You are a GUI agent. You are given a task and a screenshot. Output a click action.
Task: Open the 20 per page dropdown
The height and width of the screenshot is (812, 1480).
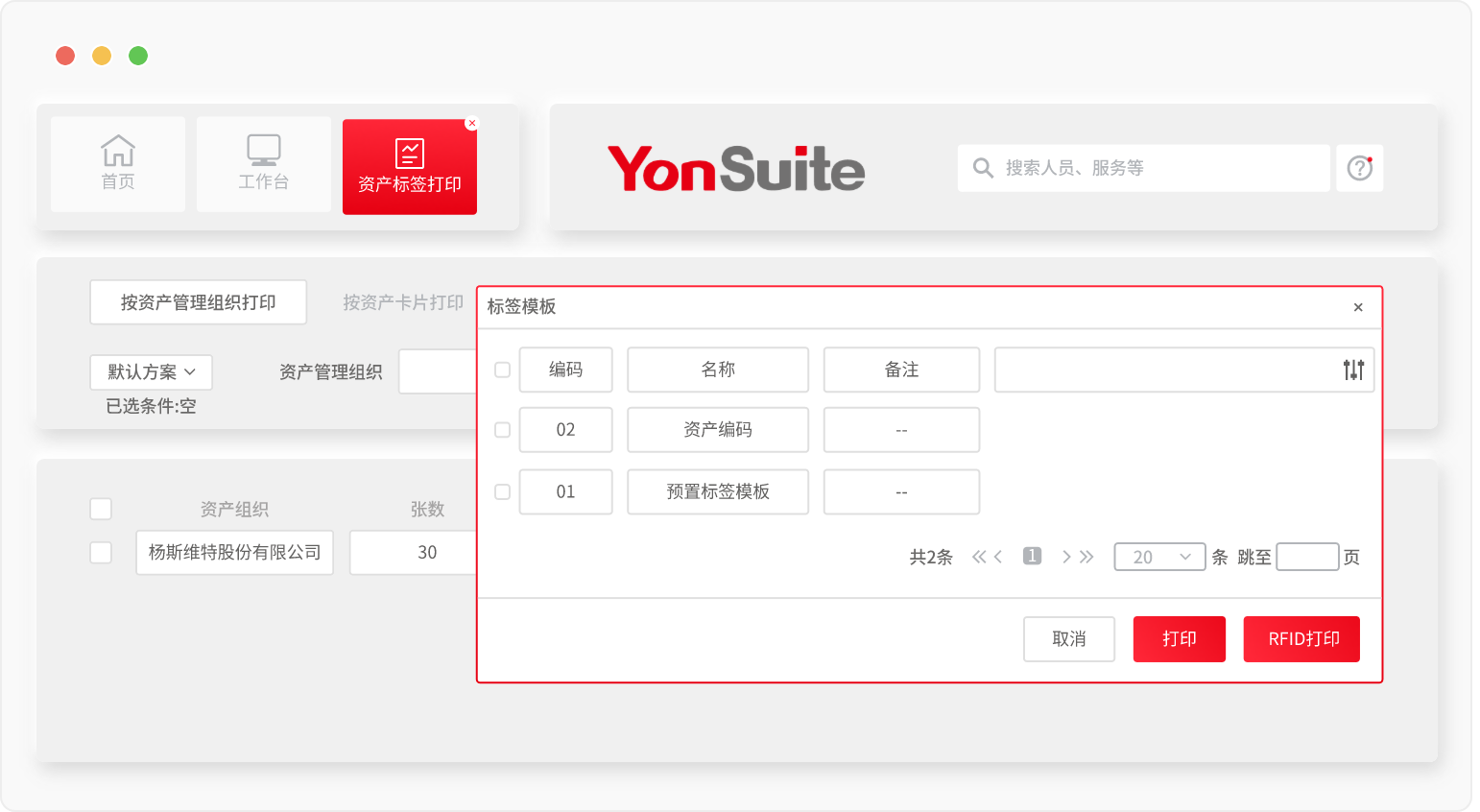pos(1159,557)
